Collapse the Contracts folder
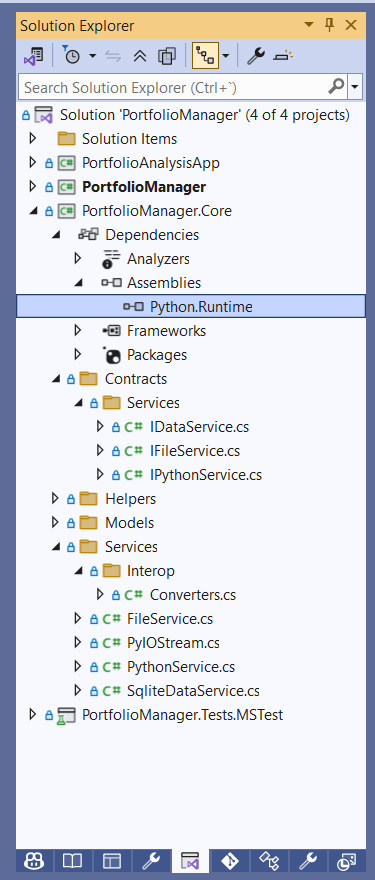The height and width of the screenshot is (880, 375). [x=55, y=379]
